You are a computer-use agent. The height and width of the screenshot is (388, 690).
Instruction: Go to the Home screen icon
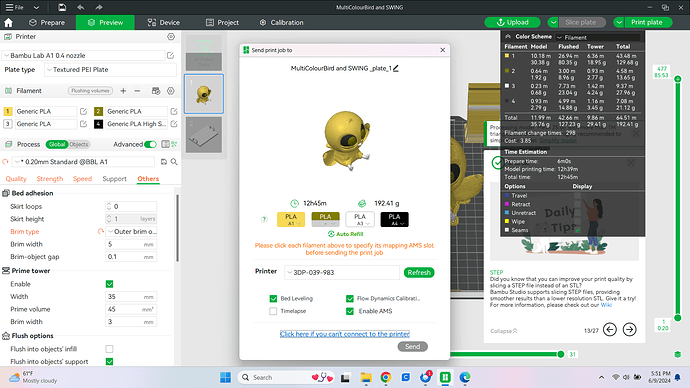(8, 22)
